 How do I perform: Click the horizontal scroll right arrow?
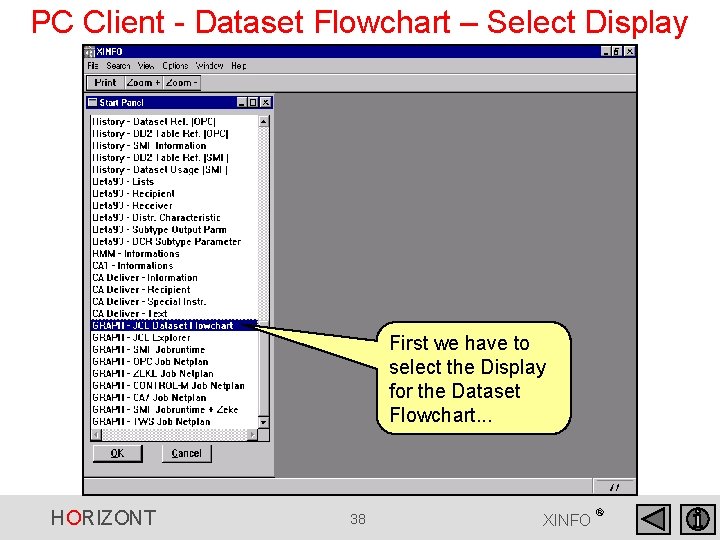[x=253, y=434]
